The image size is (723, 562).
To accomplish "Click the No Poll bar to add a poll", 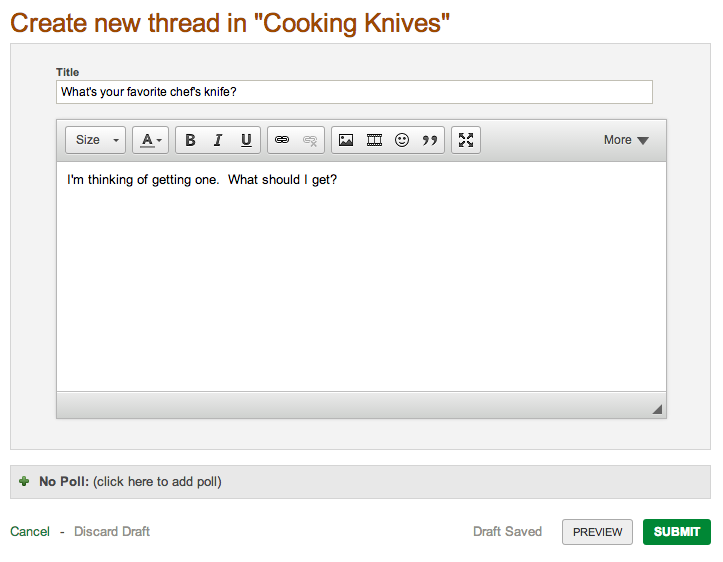I will [x=361, y=482].
